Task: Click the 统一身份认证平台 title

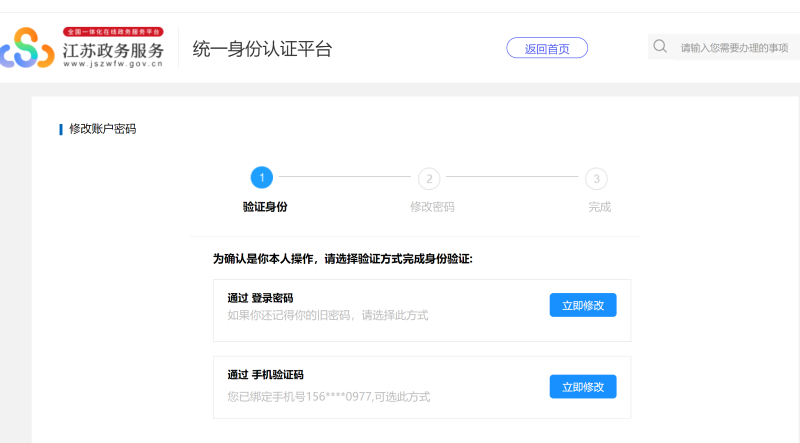Action: click(x=262, y=49)
